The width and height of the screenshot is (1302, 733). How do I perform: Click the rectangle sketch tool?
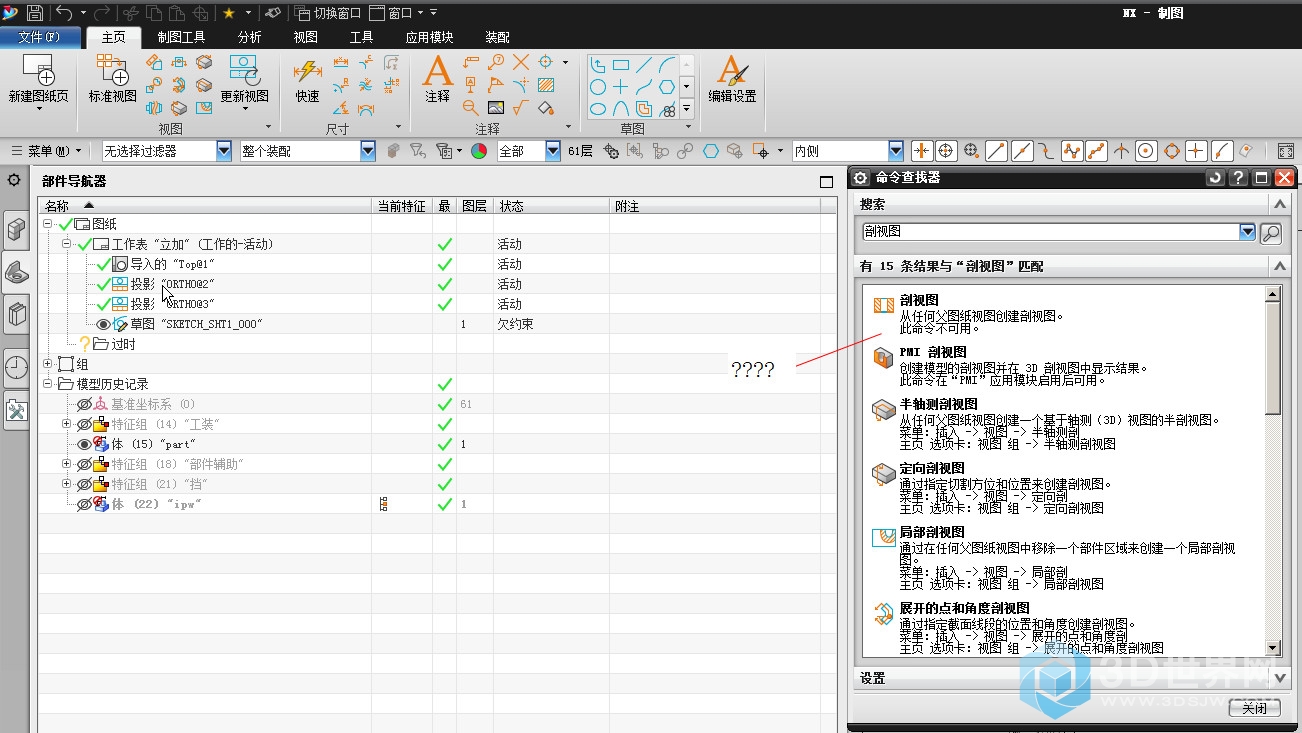point(621,64)
